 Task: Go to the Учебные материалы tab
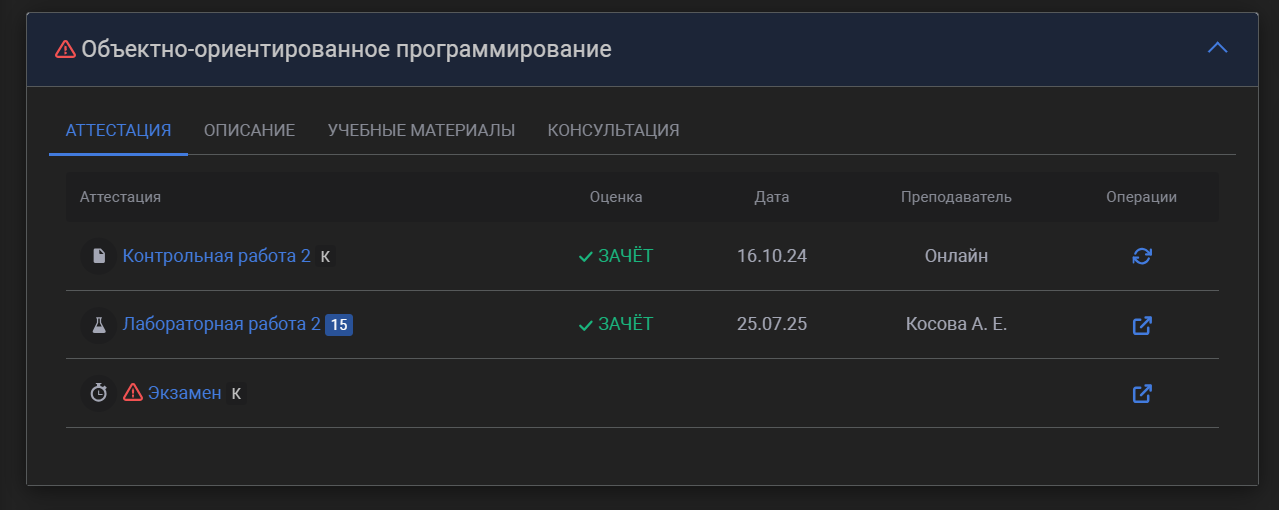point(421,130)
